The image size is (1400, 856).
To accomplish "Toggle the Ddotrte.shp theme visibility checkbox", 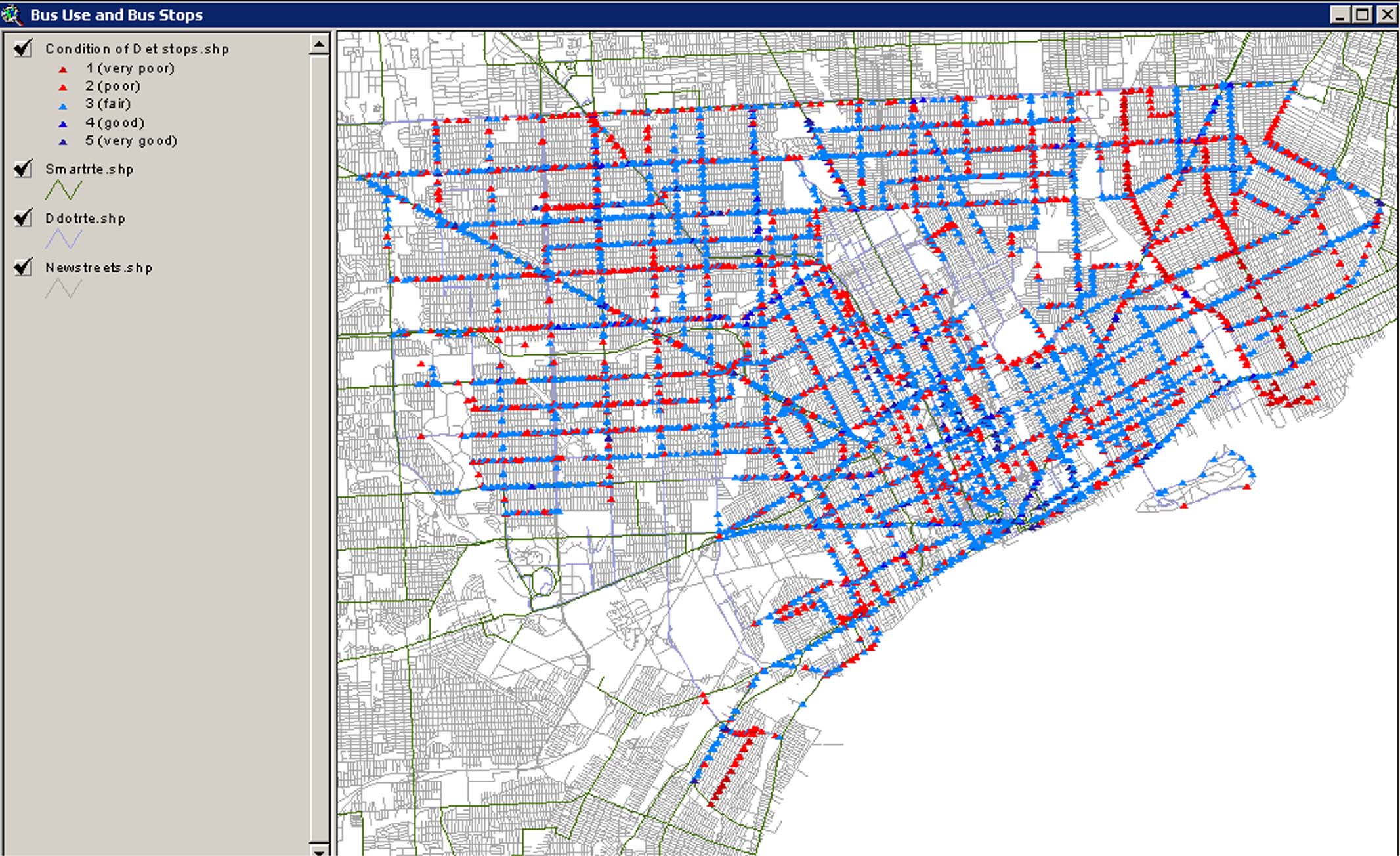I will [x=23, y=217].
